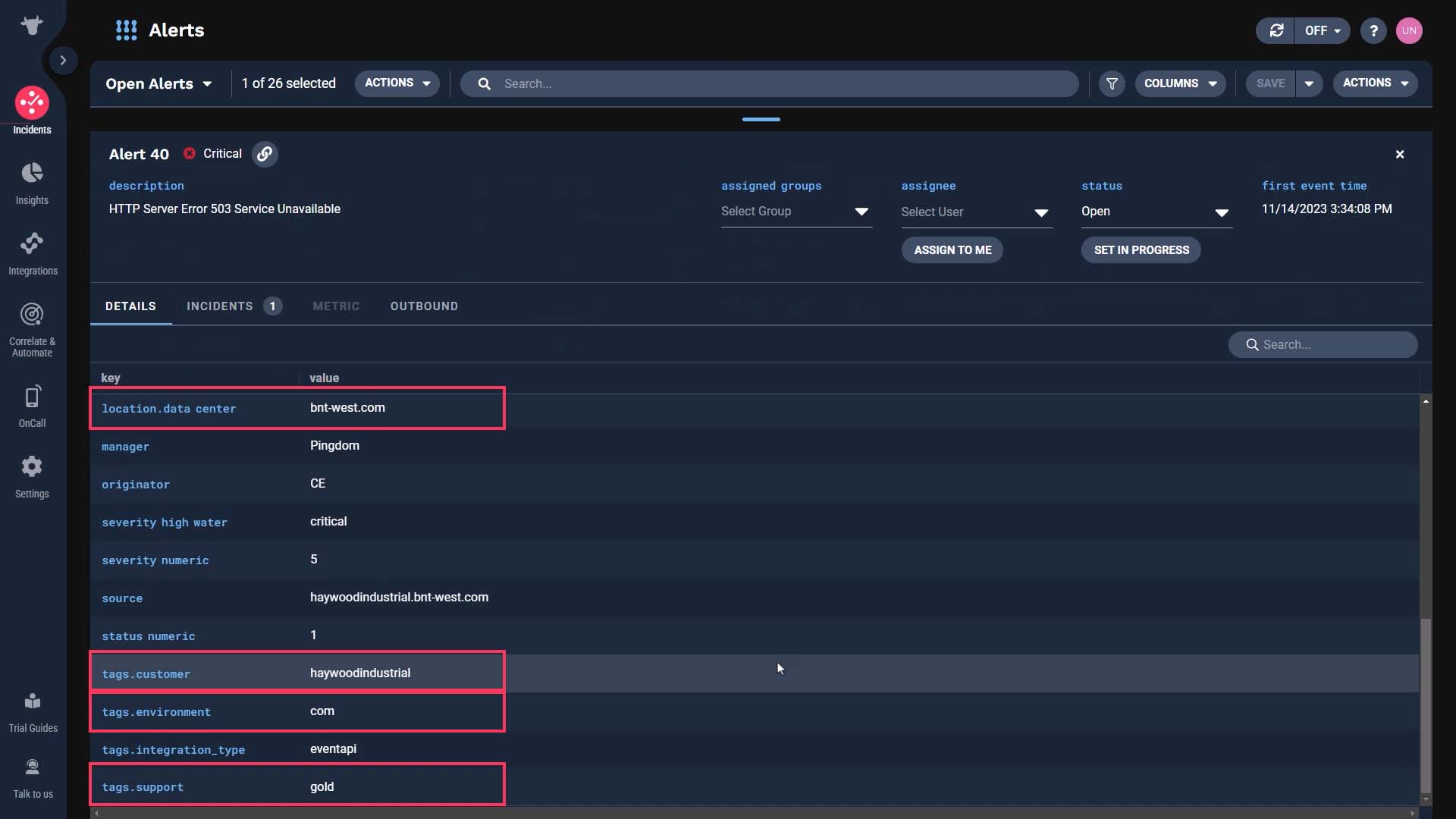Click the bull logo at top left

(x=32, y=25)
